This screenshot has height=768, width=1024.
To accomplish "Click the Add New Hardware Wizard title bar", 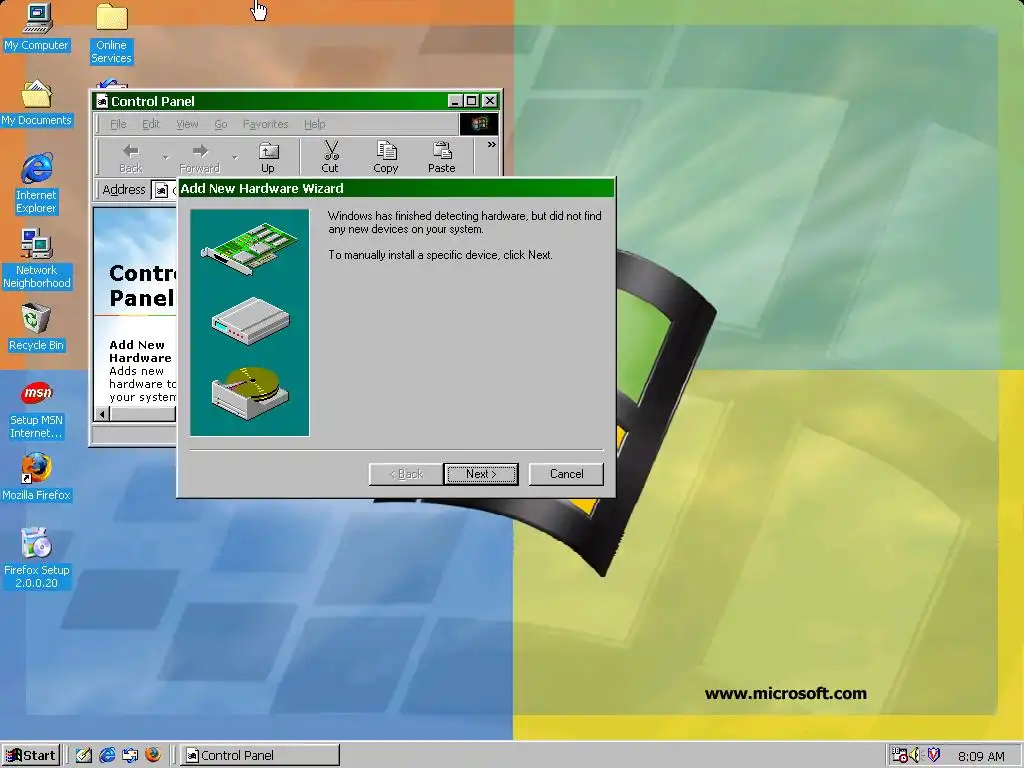I will pyautogui.click(x=396, y=189).
